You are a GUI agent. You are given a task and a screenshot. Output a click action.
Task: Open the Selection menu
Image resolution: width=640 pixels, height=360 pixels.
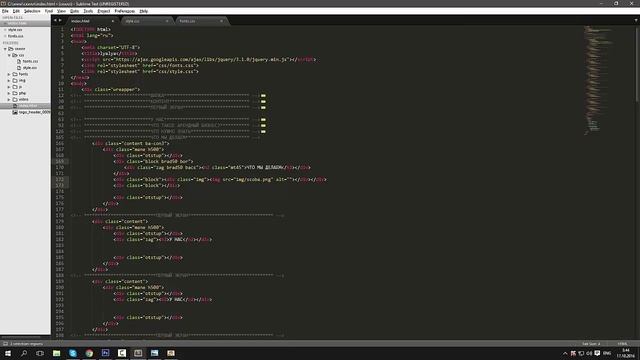[x=32, y=11]
